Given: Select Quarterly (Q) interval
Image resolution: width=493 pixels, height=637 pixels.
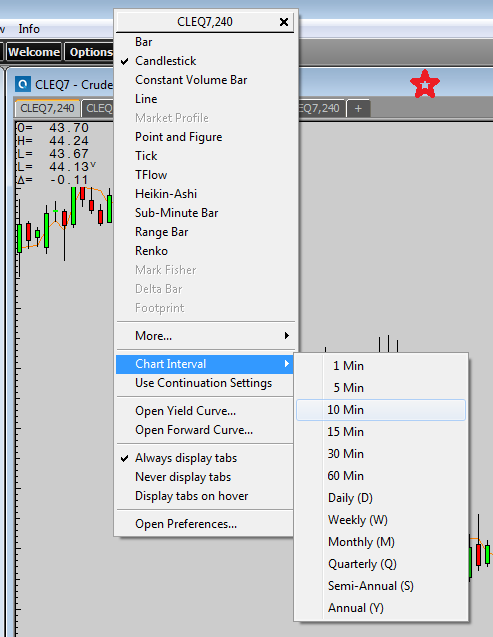Looking at the screenshot, I should coord(381,564).
